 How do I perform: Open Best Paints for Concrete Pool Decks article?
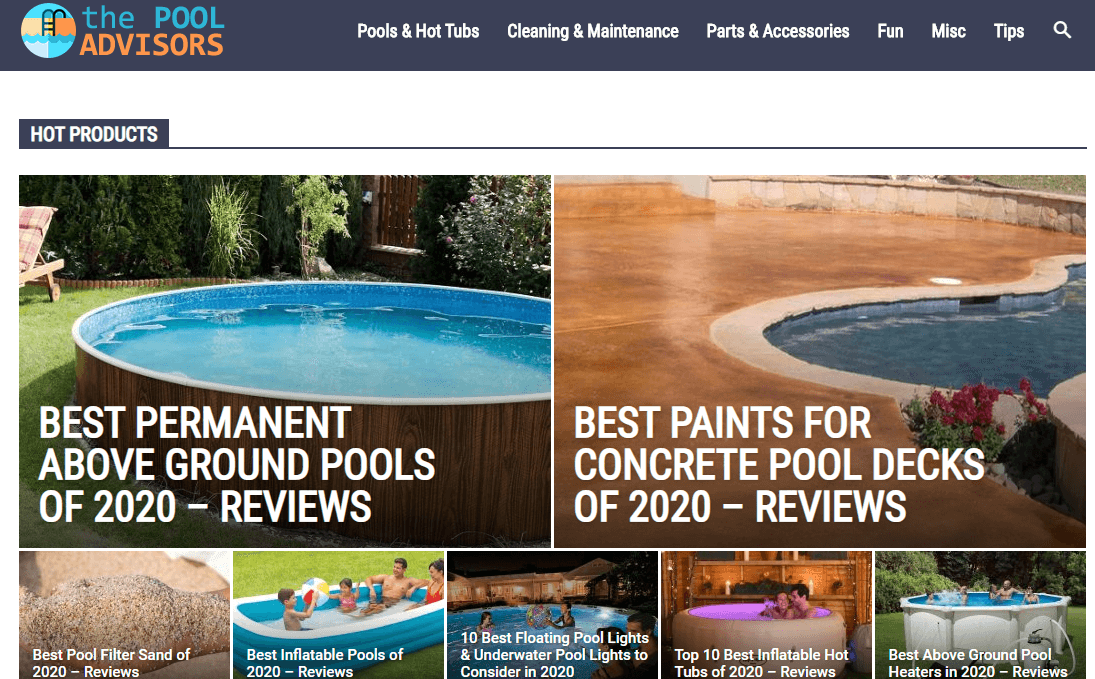click(779, 465)
